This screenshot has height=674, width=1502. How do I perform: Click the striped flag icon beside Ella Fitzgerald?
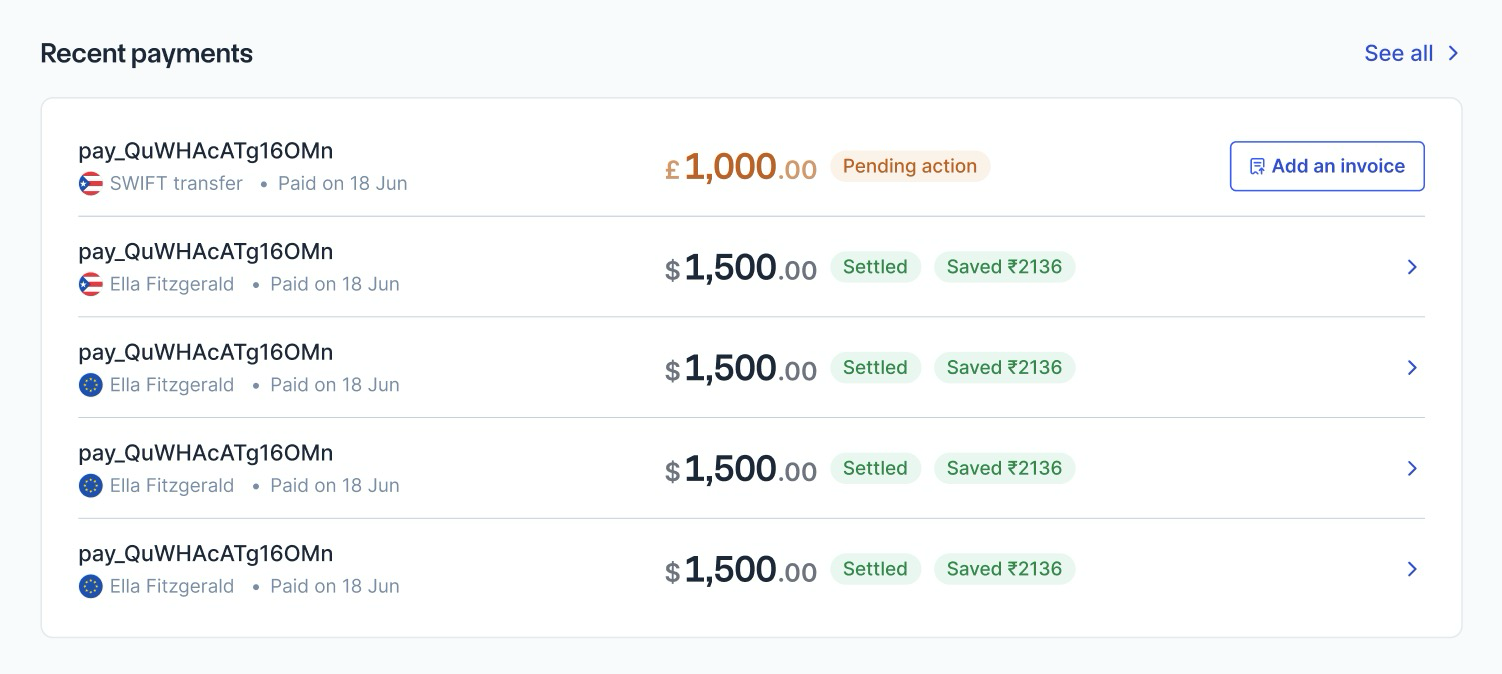(91, 285)
